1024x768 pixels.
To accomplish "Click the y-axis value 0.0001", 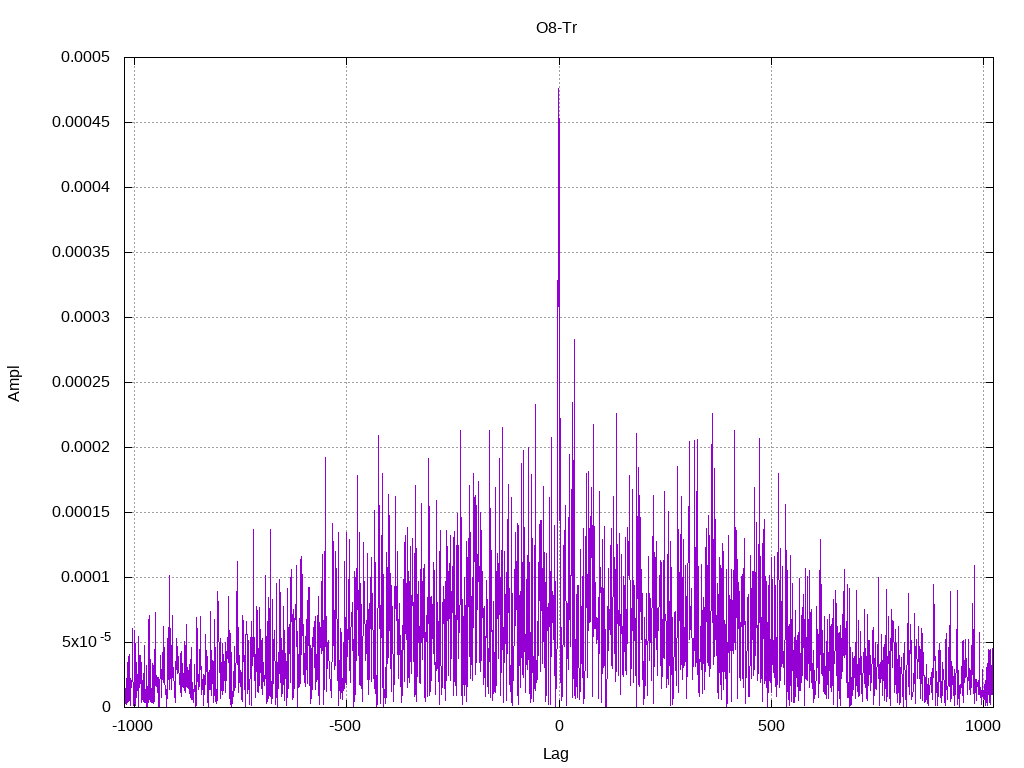I will pos(86,577).
